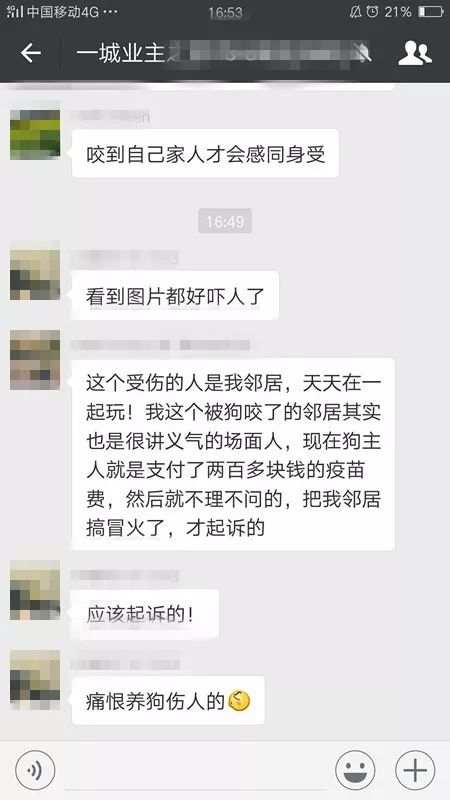Tap the message bubble 应该起诉的!
Image resolution: width=450 pixels, height=800 pixels.
tap(145, 614)
